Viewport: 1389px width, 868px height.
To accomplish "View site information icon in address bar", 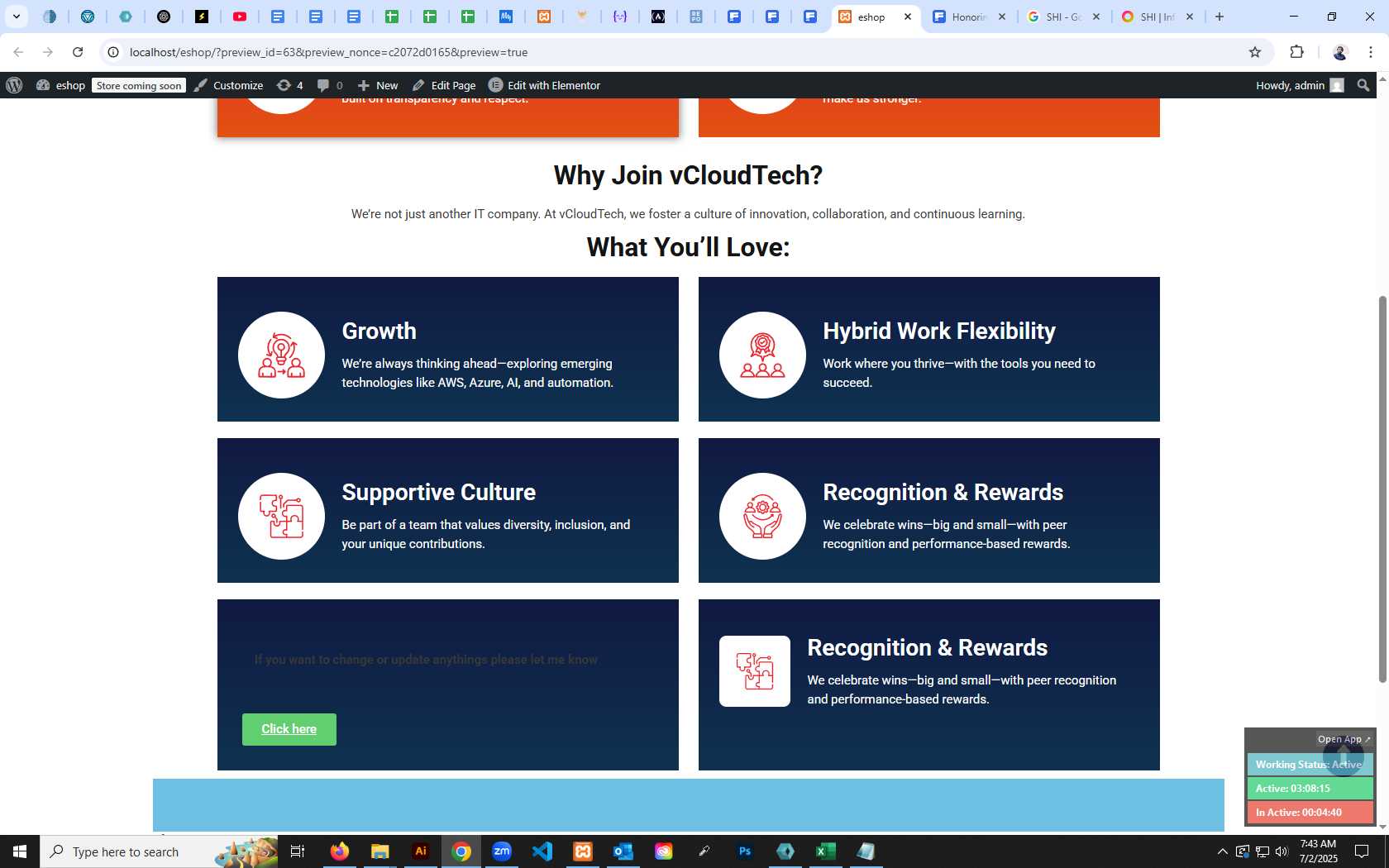I will click(113, 52).
